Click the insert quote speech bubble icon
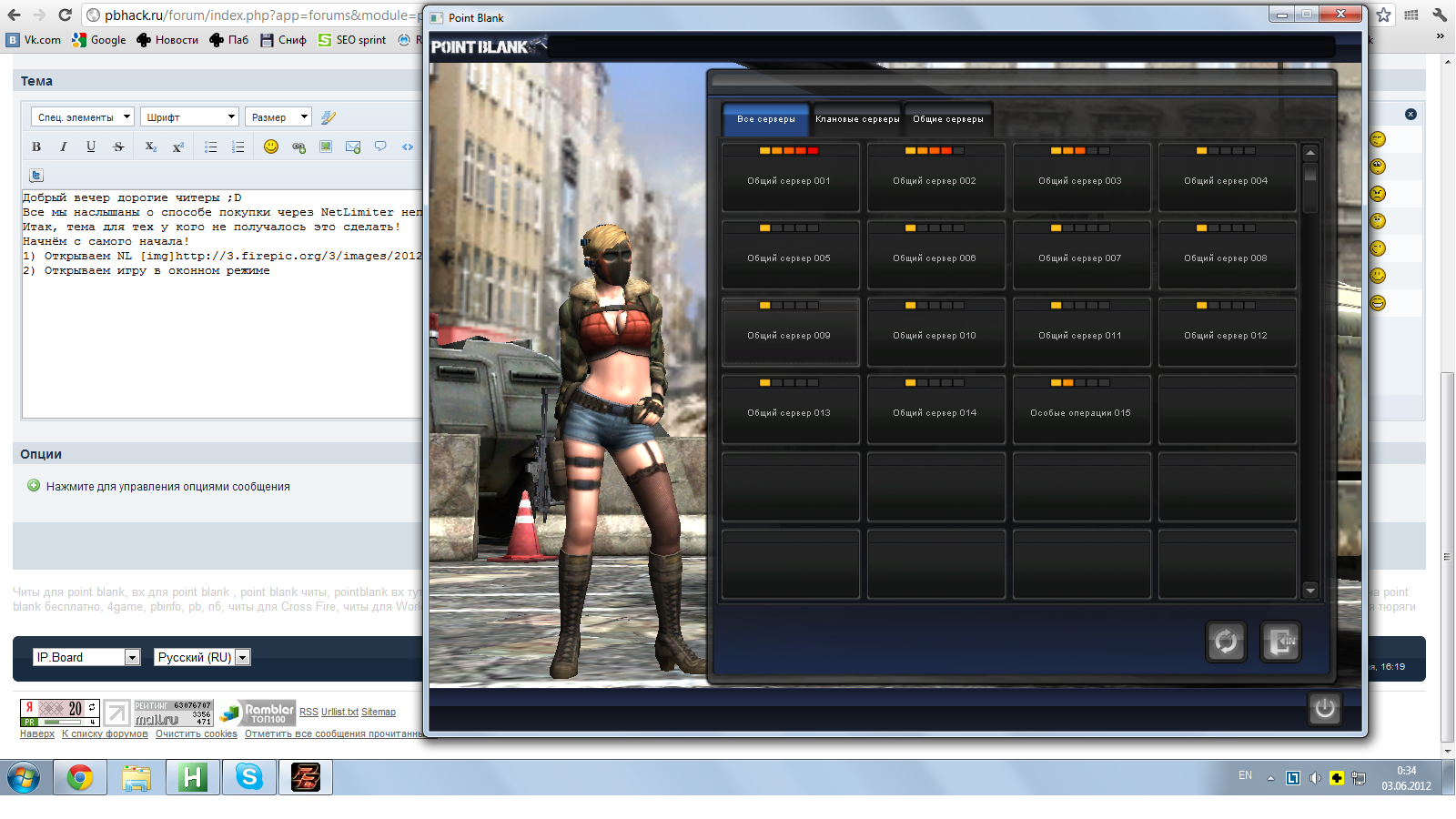 (x=380, y=147)
